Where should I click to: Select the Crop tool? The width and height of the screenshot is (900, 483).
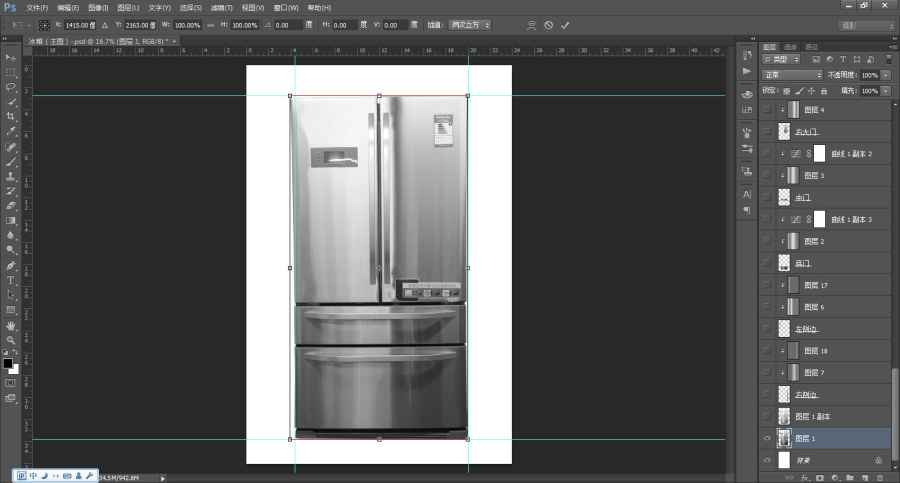(10, 116)
